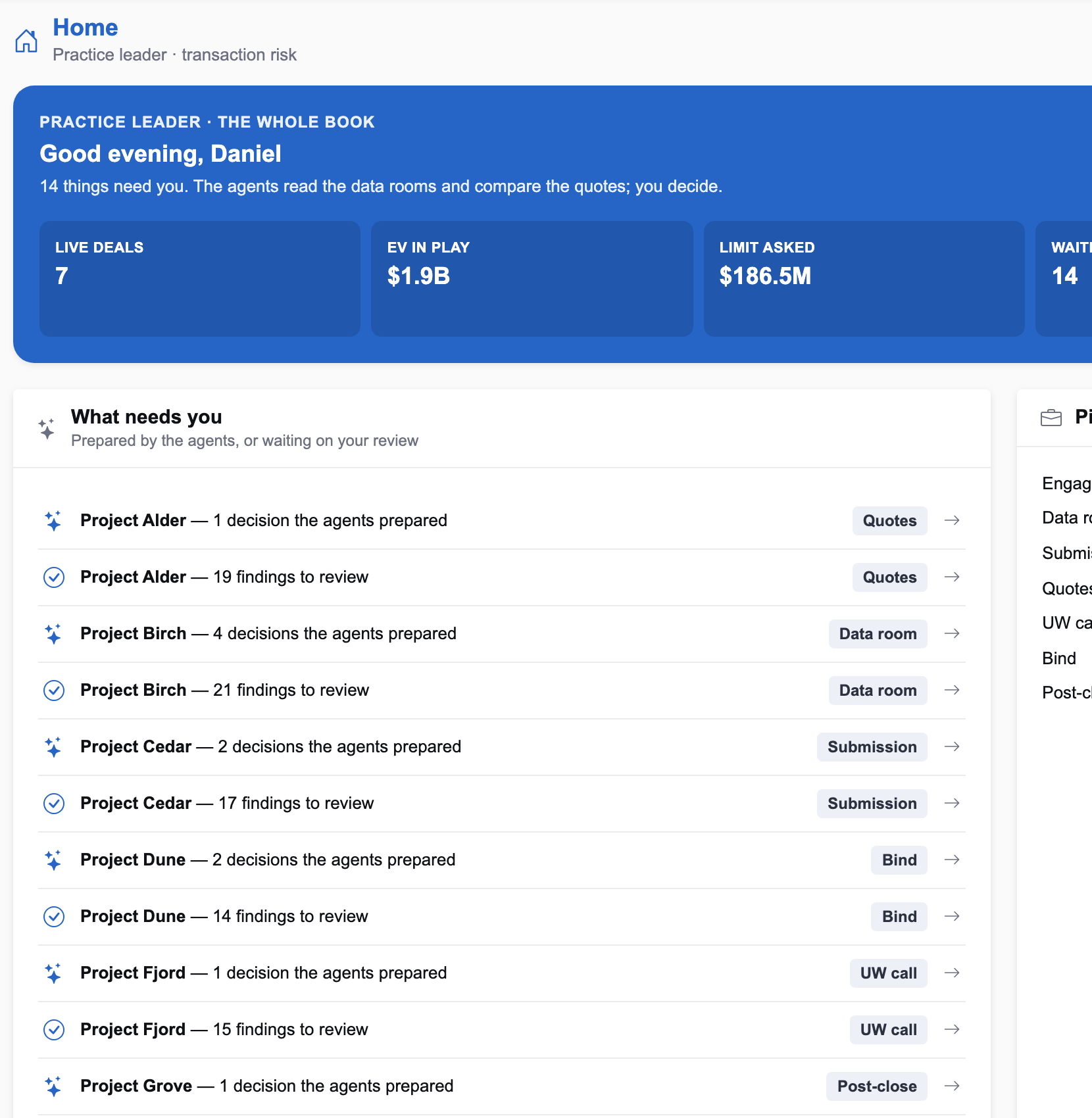The image size is (1092, 1118).
Task: Open Project Dune — 14 findings to review
Action: point(502,917)
